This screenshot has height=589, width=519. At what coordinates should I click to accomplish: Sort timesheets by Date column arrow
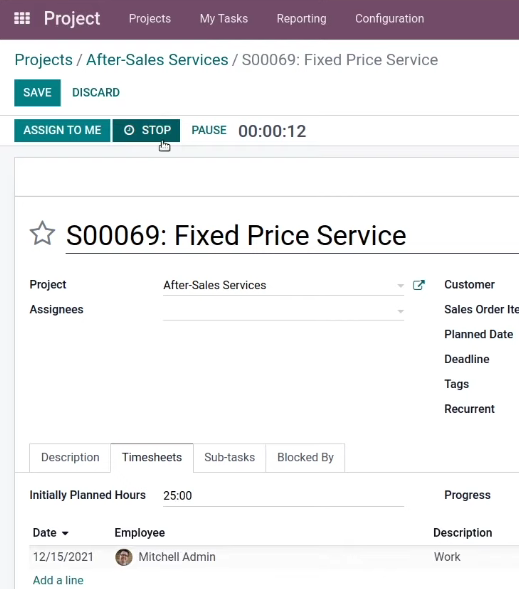tap(65, 533)
